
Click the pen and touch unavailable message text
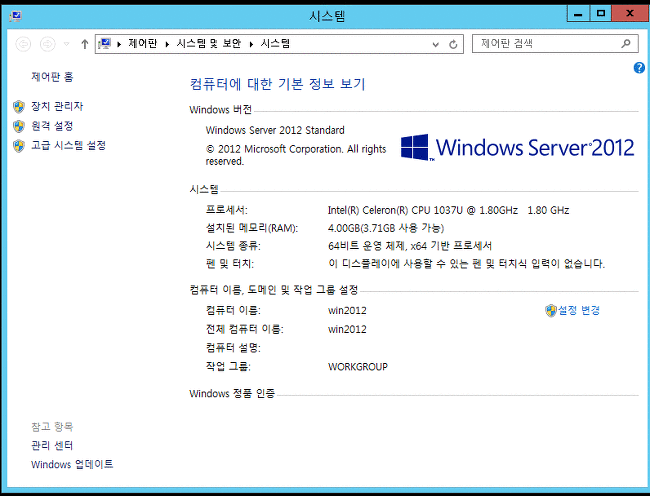(466, 264)
